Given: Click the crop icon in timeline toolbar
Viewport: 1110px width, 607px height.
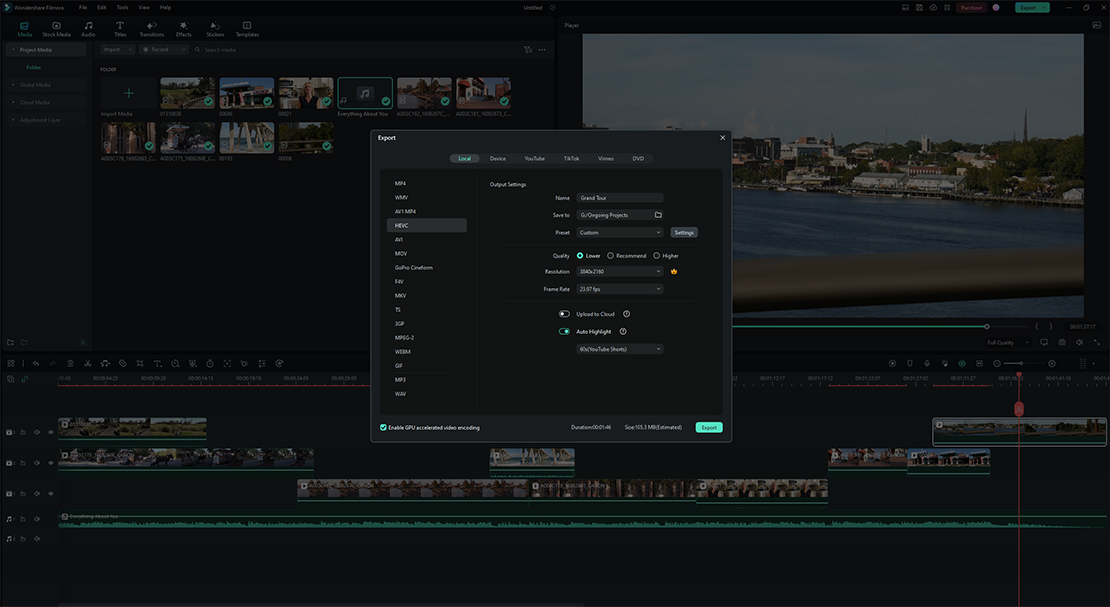Looking at the screenshot, I should [140, 363].
